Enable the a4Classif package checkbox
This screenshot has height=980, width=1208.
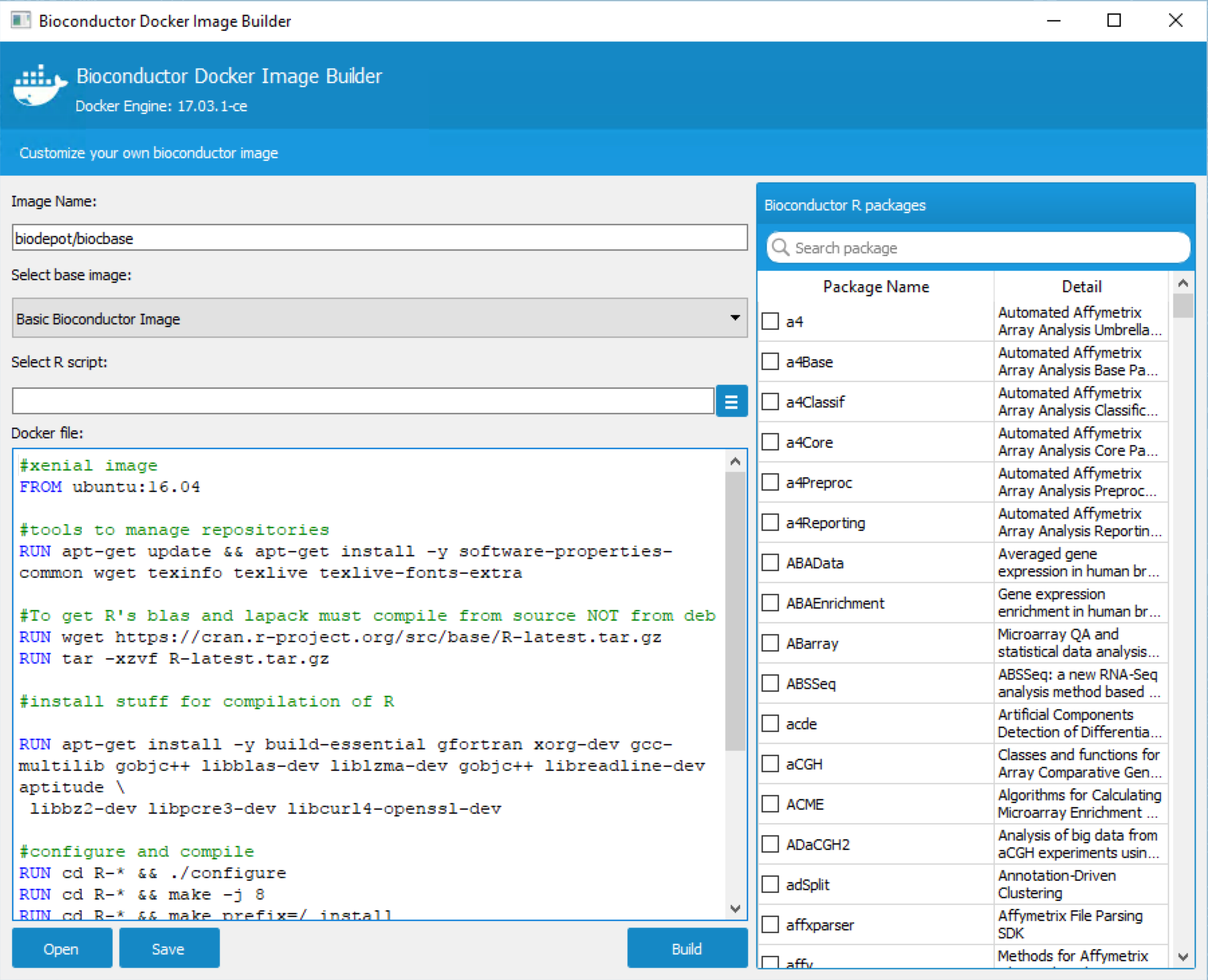coord(770,402)
